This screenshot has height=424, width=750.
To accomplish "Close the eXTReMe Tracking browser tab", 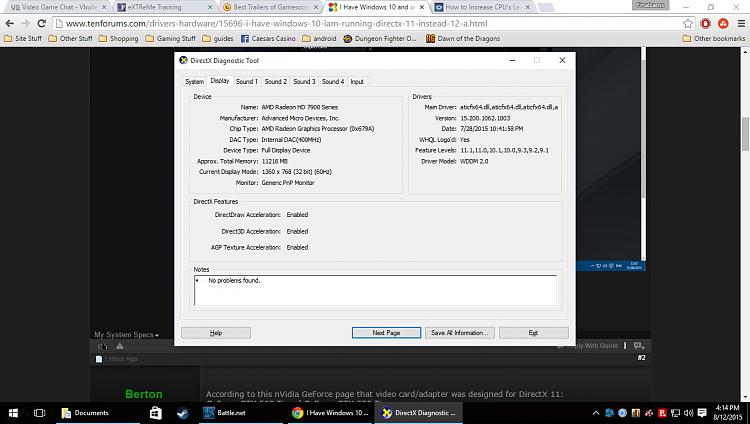I will (x=210, y=7).
